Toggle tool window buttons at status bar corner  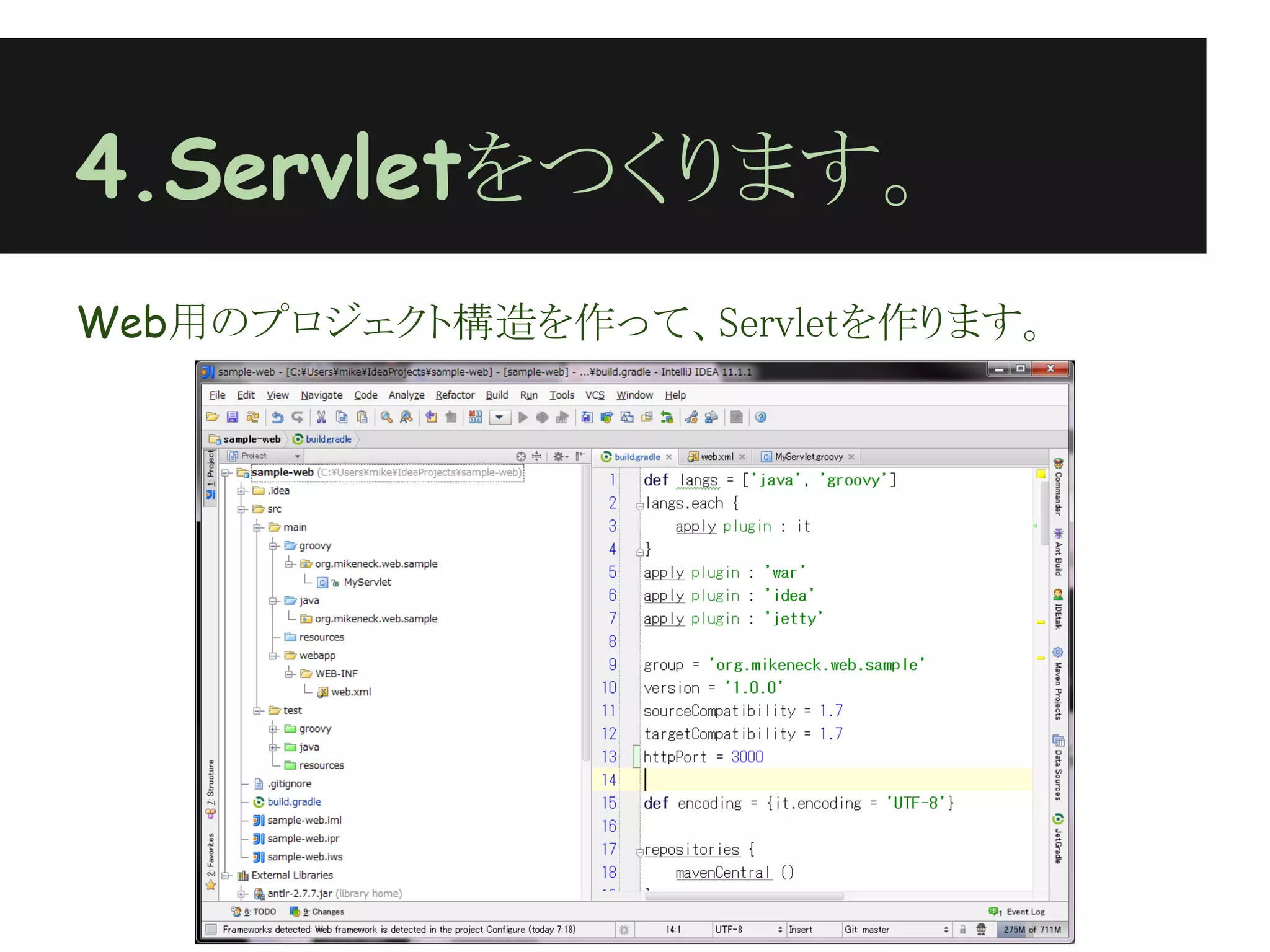pos(211,930)
